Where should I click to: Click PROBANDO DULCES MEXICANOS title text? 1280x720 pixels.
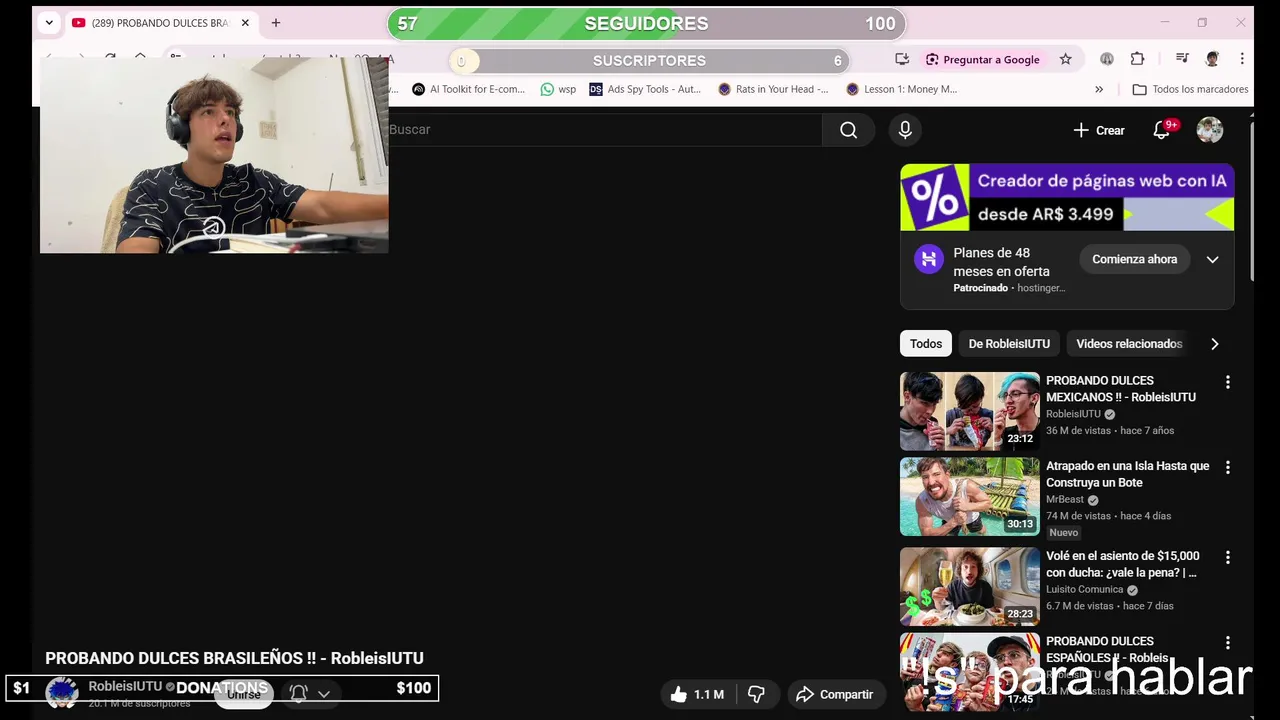tap(1121, 389)
